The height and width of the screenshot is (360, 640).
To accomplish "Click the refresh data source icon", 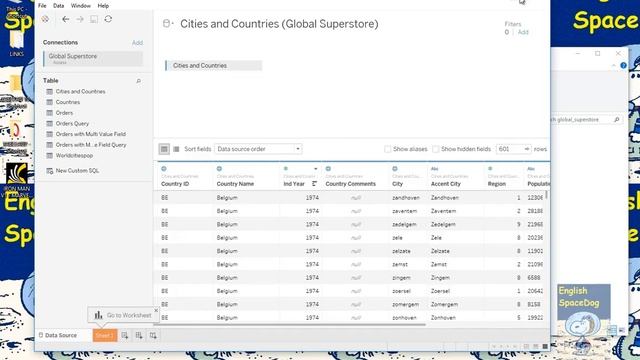I will click(x=108, y=19).
